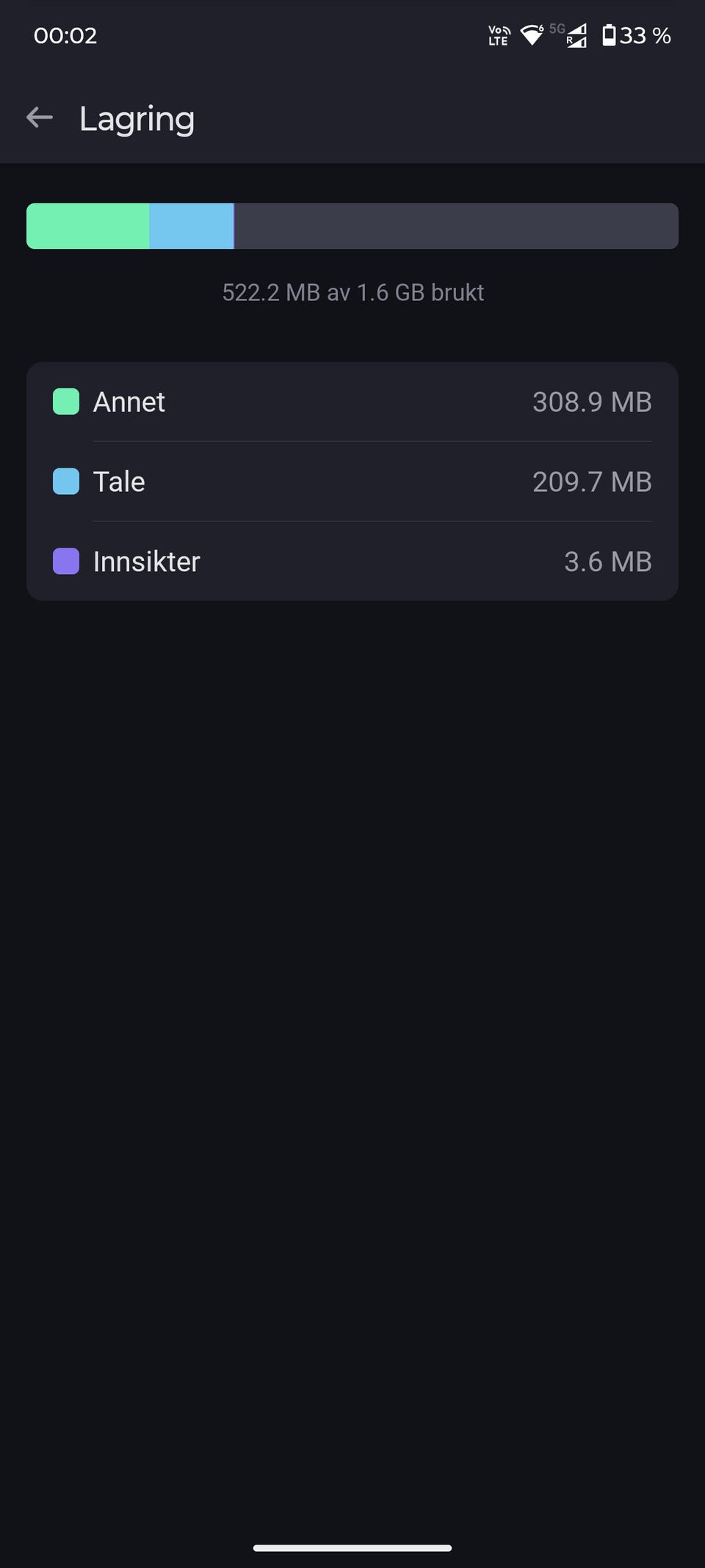Tap unused gray portion of storage bar
Image resolution: width=705 pixels, height=1568 pixels.
(455, 226)
